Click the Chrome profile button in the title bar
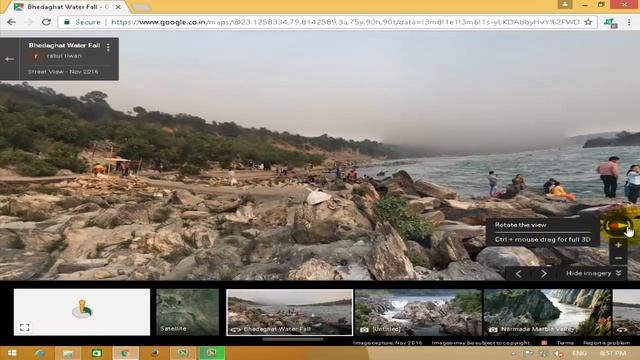640x360 pixels. (x=565, y=4)
